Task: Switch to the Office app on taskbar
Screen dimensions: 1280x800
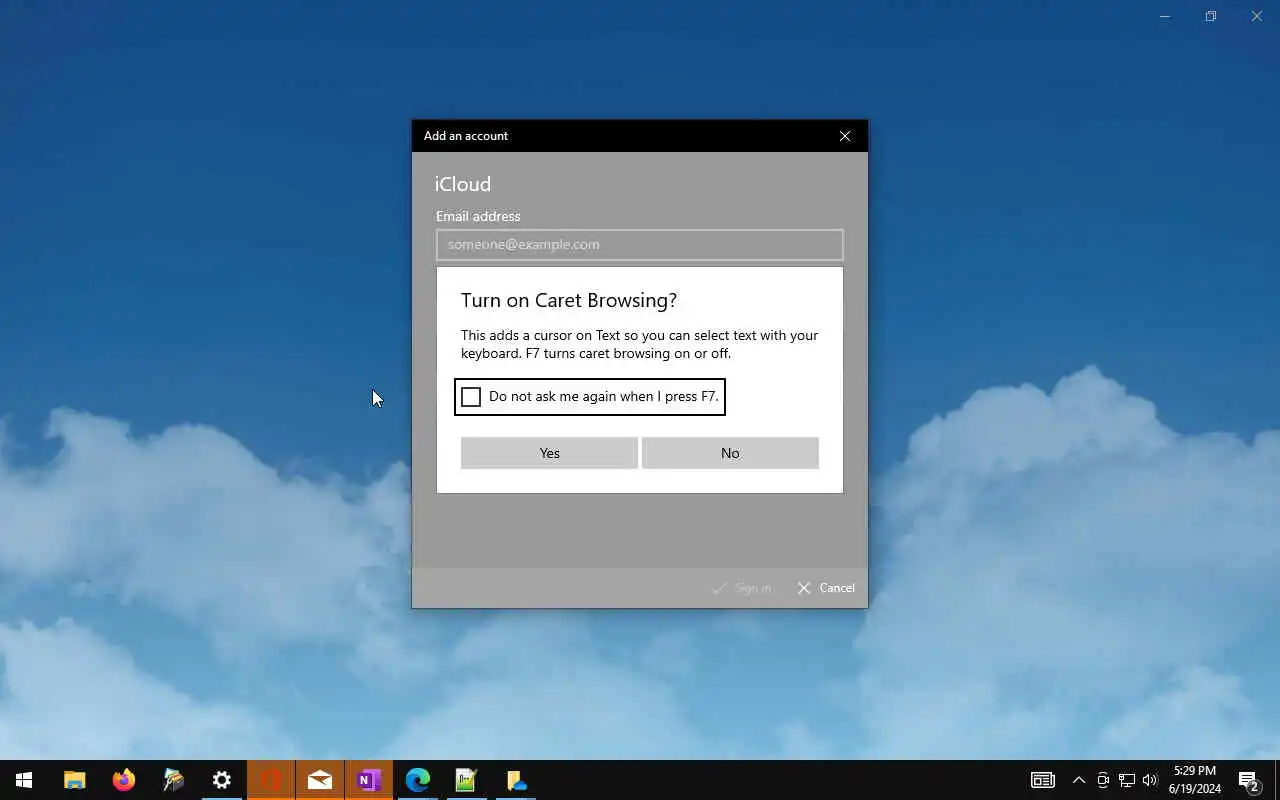Action: (271, 780)
